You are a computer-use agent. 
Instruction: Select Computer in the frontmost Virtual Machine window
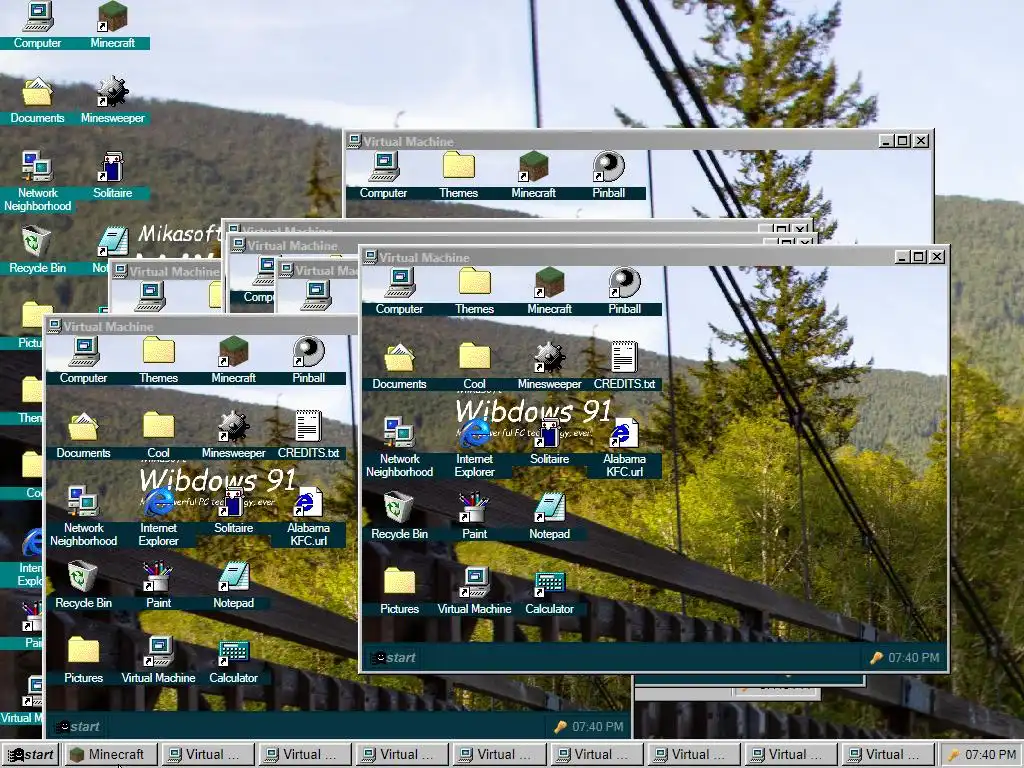click(399, 292)
